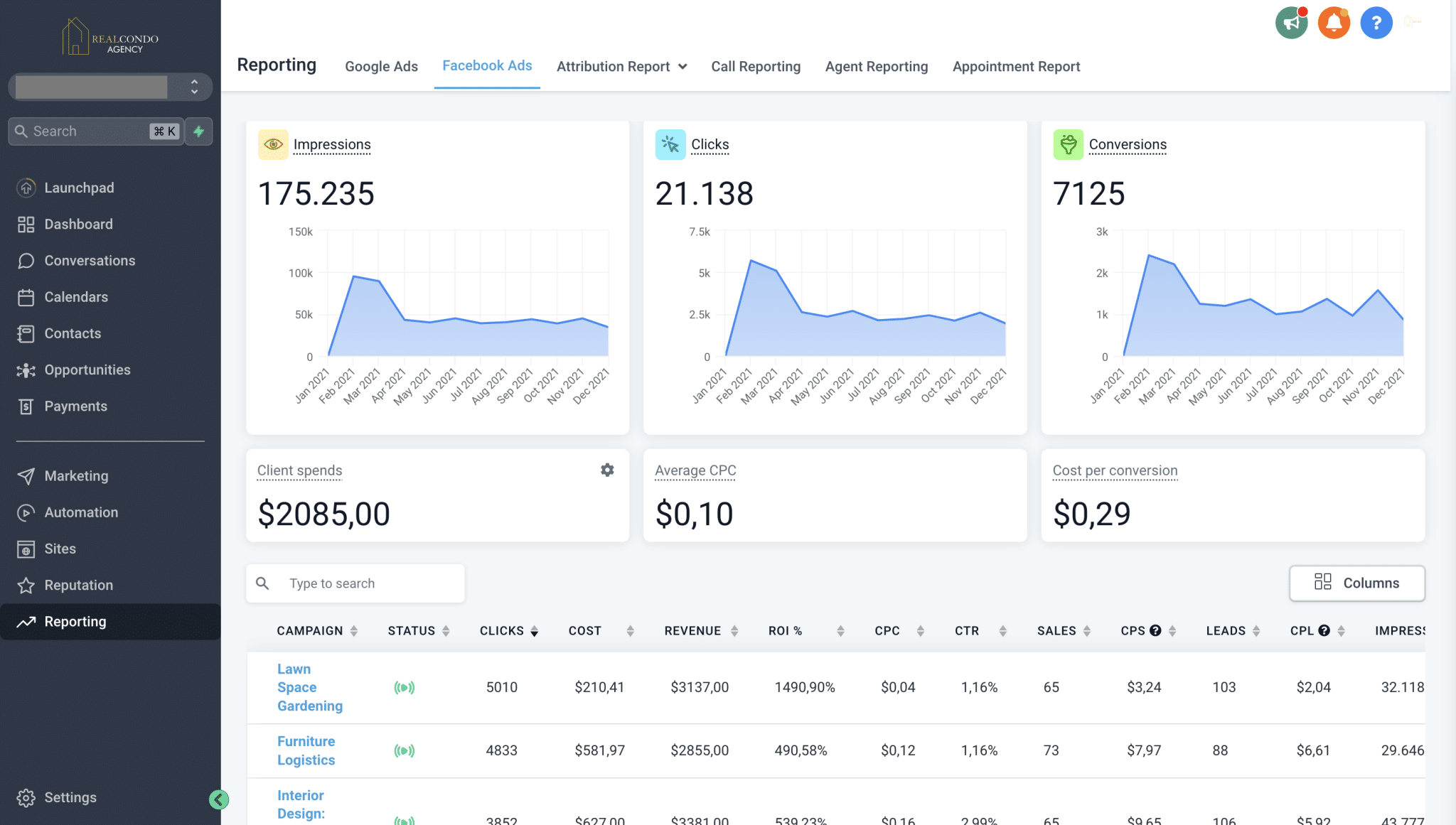
Task: Switch to the Google Ads tab
Action: pos(381,66)
